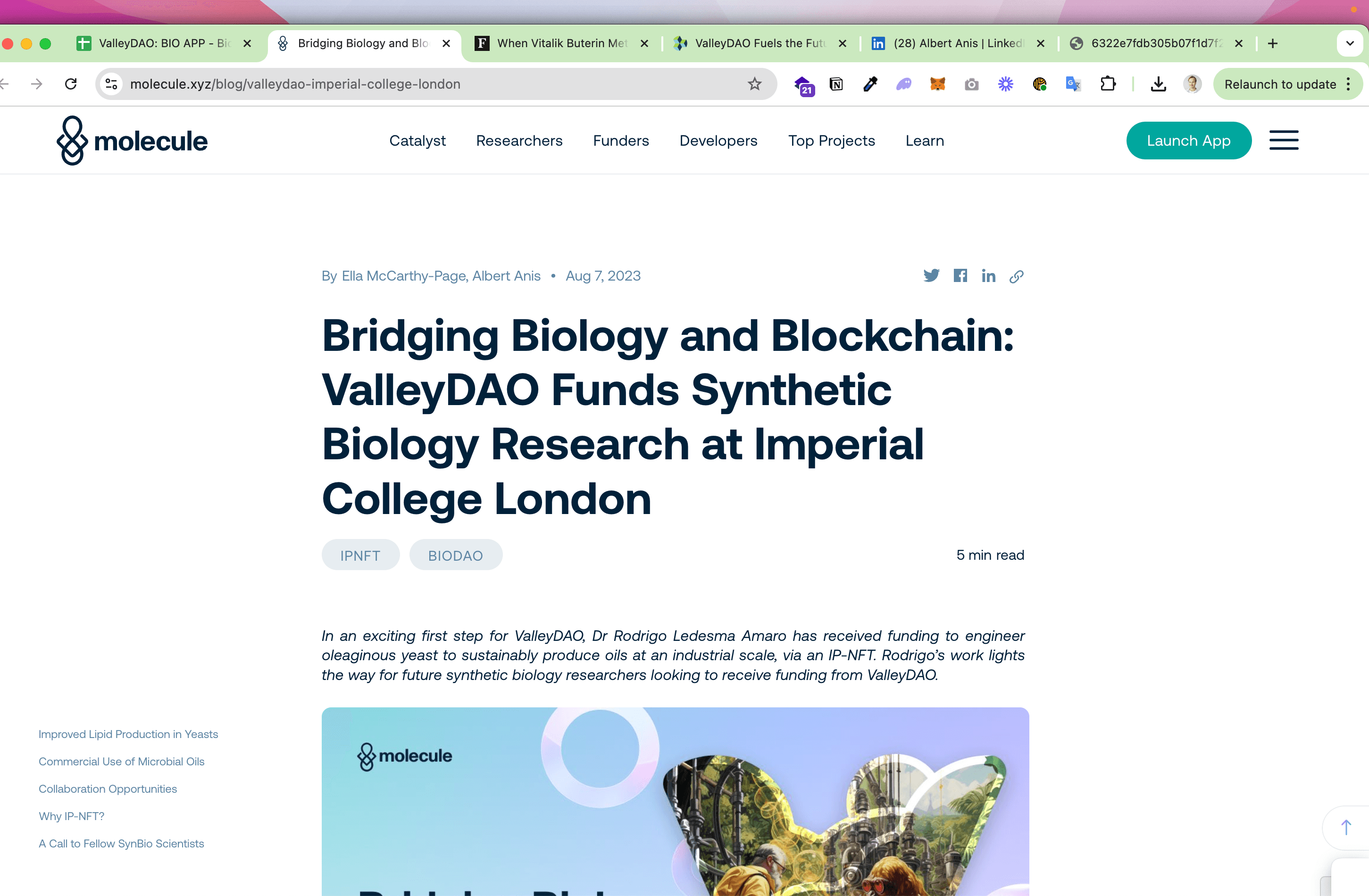
Task: Open the Notion extension icon
Action: (x=836, y=84)
